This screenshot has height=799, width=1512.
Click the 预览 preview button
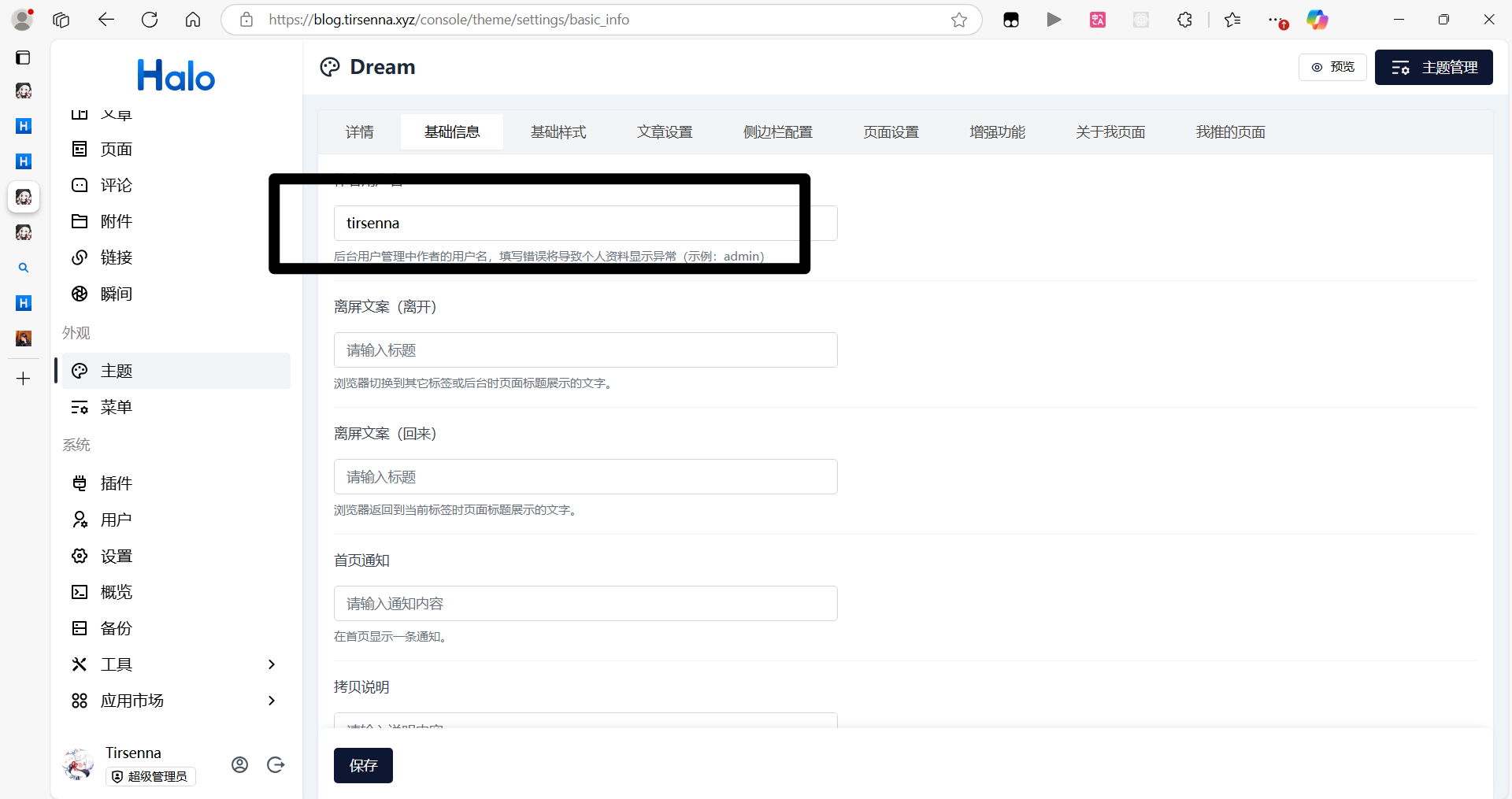(x=1332, y=68)
